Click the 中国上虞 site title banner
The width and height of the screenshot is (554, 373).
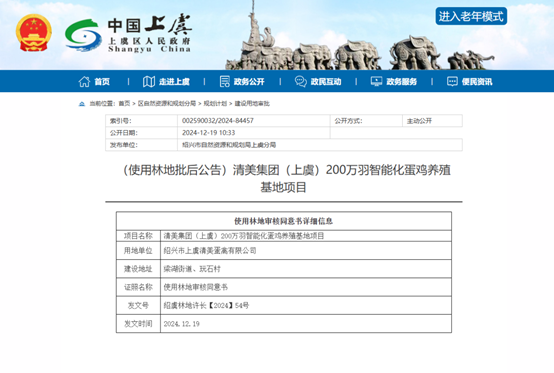coord(149,34)
